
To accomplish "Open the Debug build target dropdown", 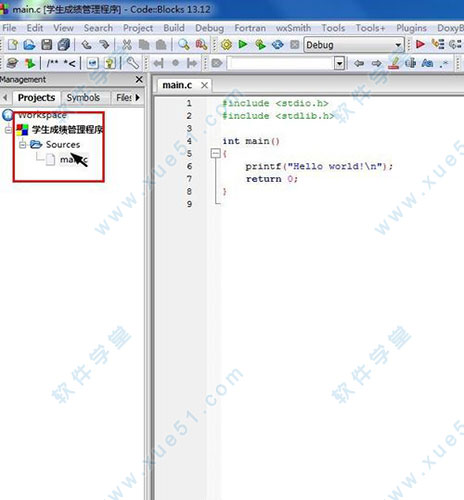I will pos(398,45).
